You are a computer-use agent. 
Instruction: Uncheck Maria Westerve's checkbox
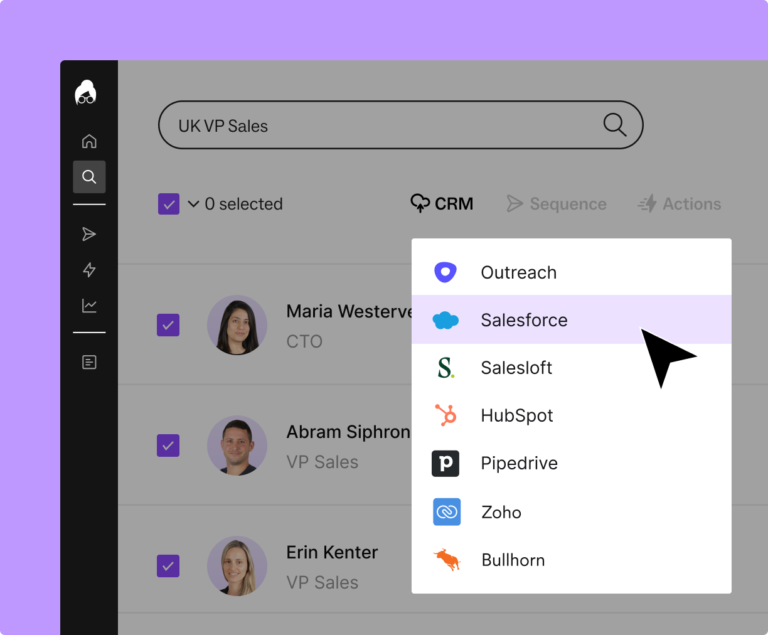click(168, 325)
